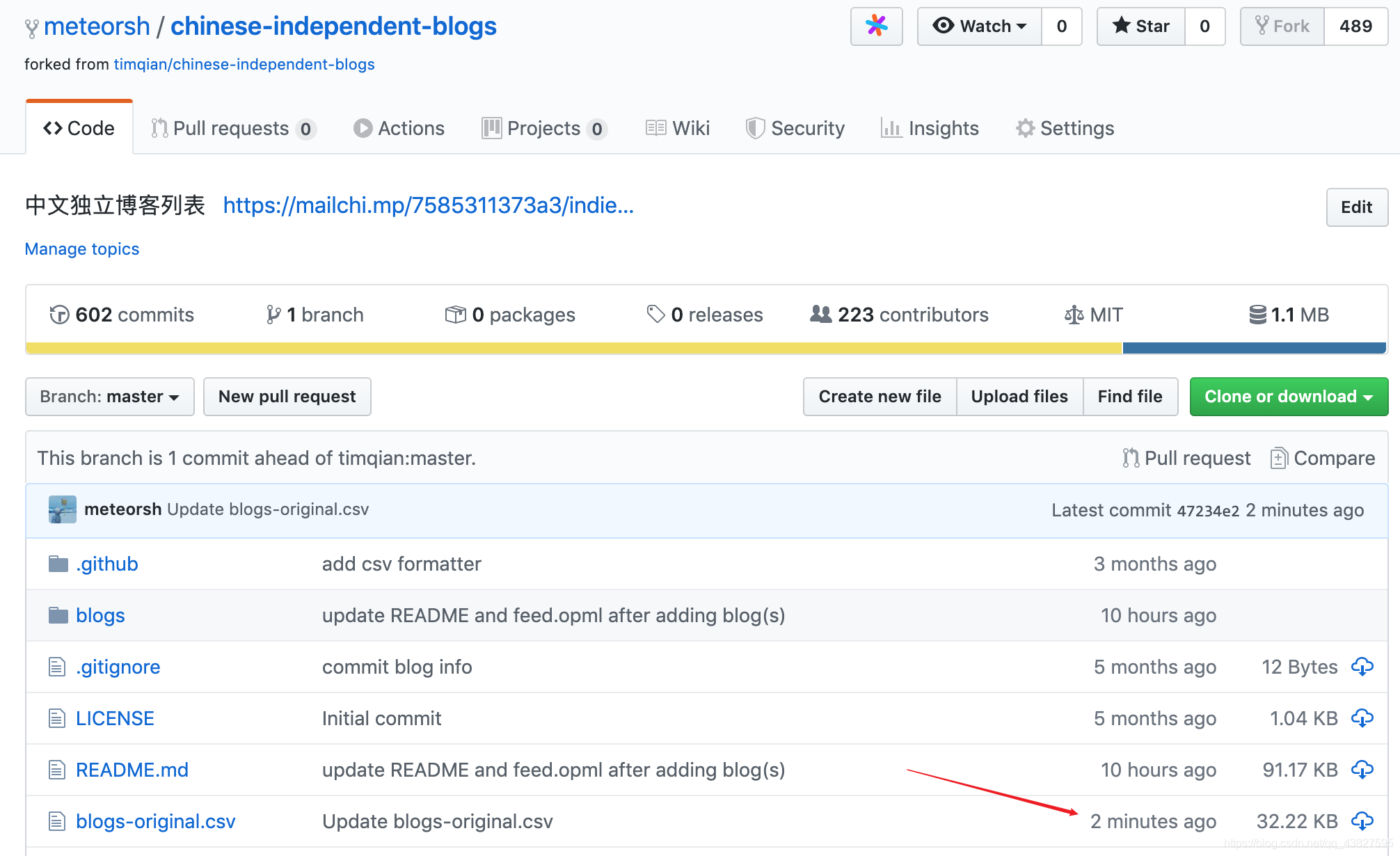Click the MIT license scale icon
Image resolution: width=1400 pixels, height=856 pixels.
[x=1074, y=315]
